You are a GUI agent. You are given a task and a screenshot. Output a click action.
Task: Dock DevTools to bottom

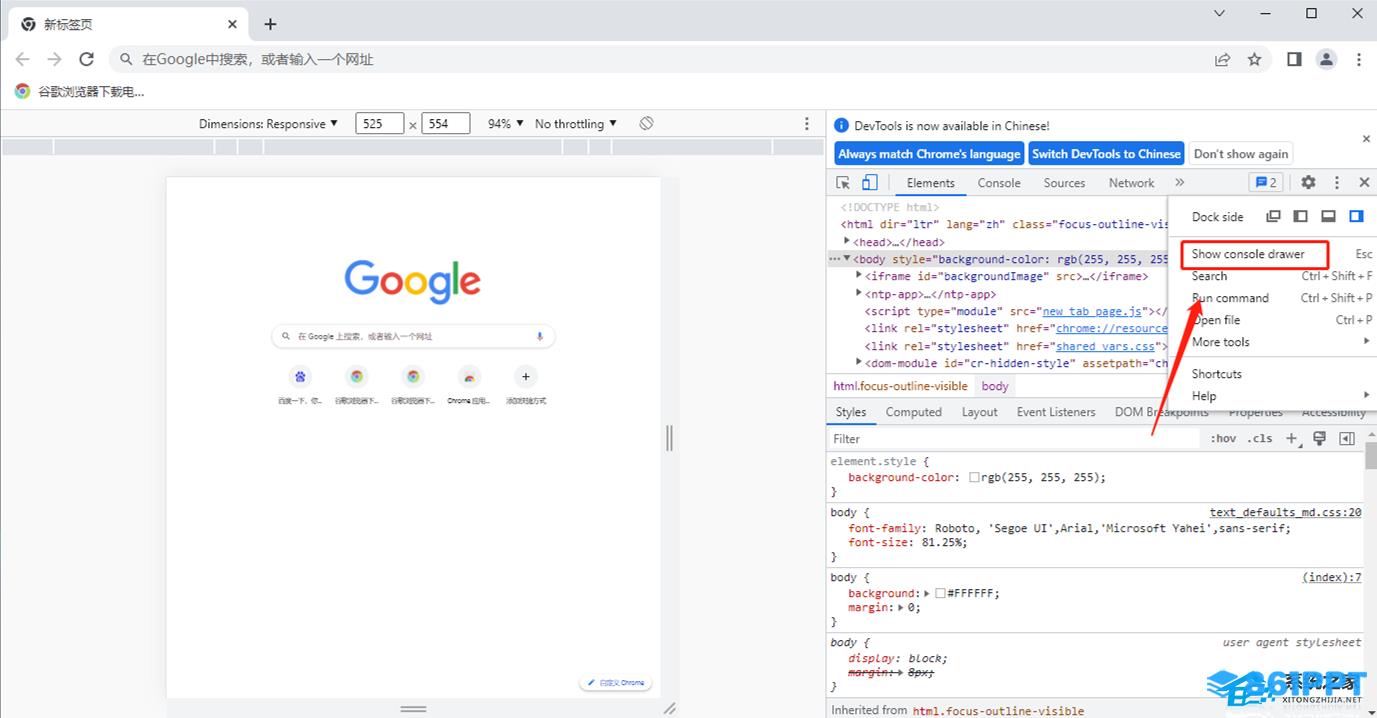[1328, 216]
